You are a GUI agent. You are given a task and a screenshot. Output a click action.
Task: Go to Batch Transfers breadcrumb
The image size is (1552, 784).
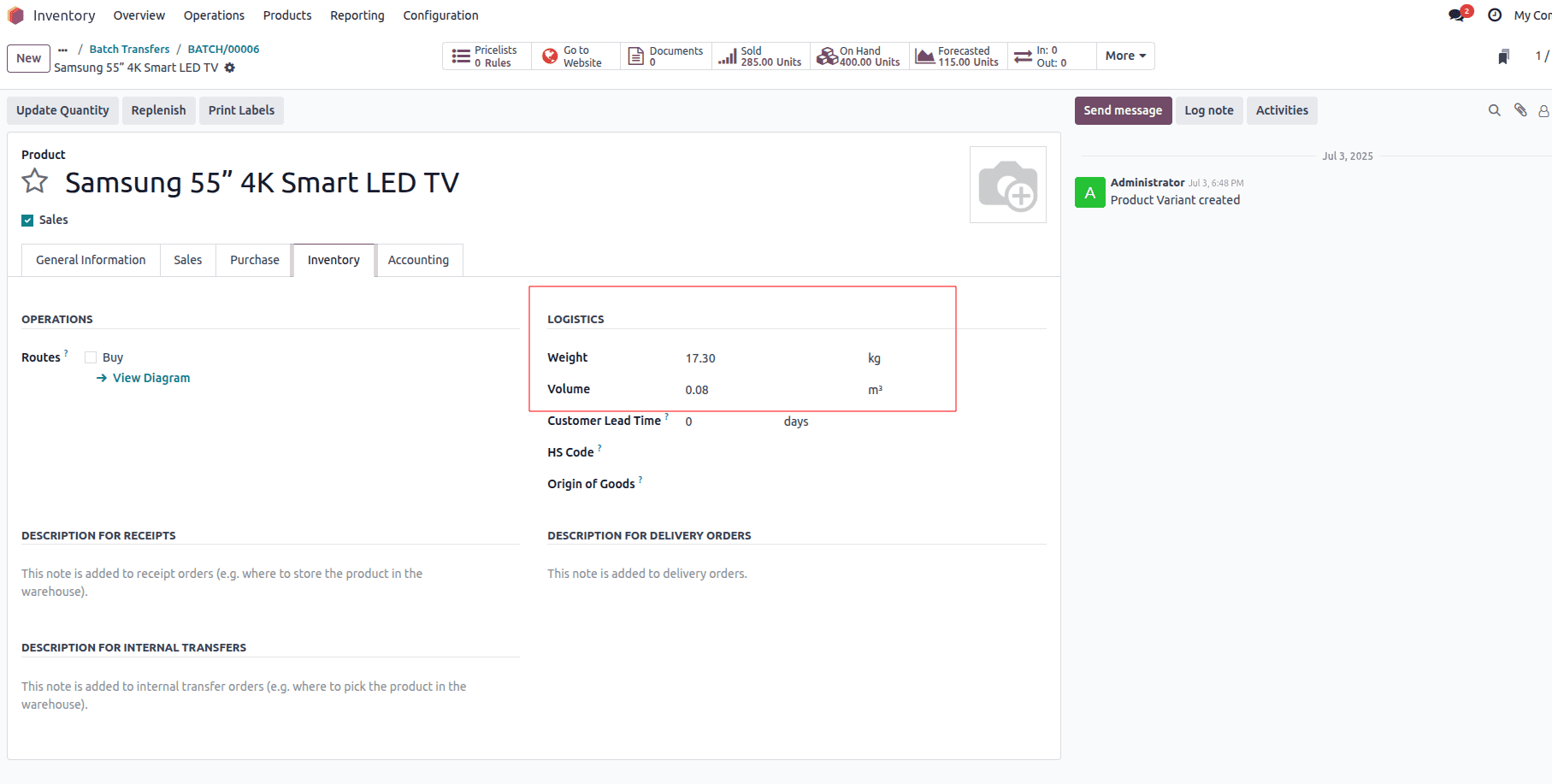coord(130,50)
